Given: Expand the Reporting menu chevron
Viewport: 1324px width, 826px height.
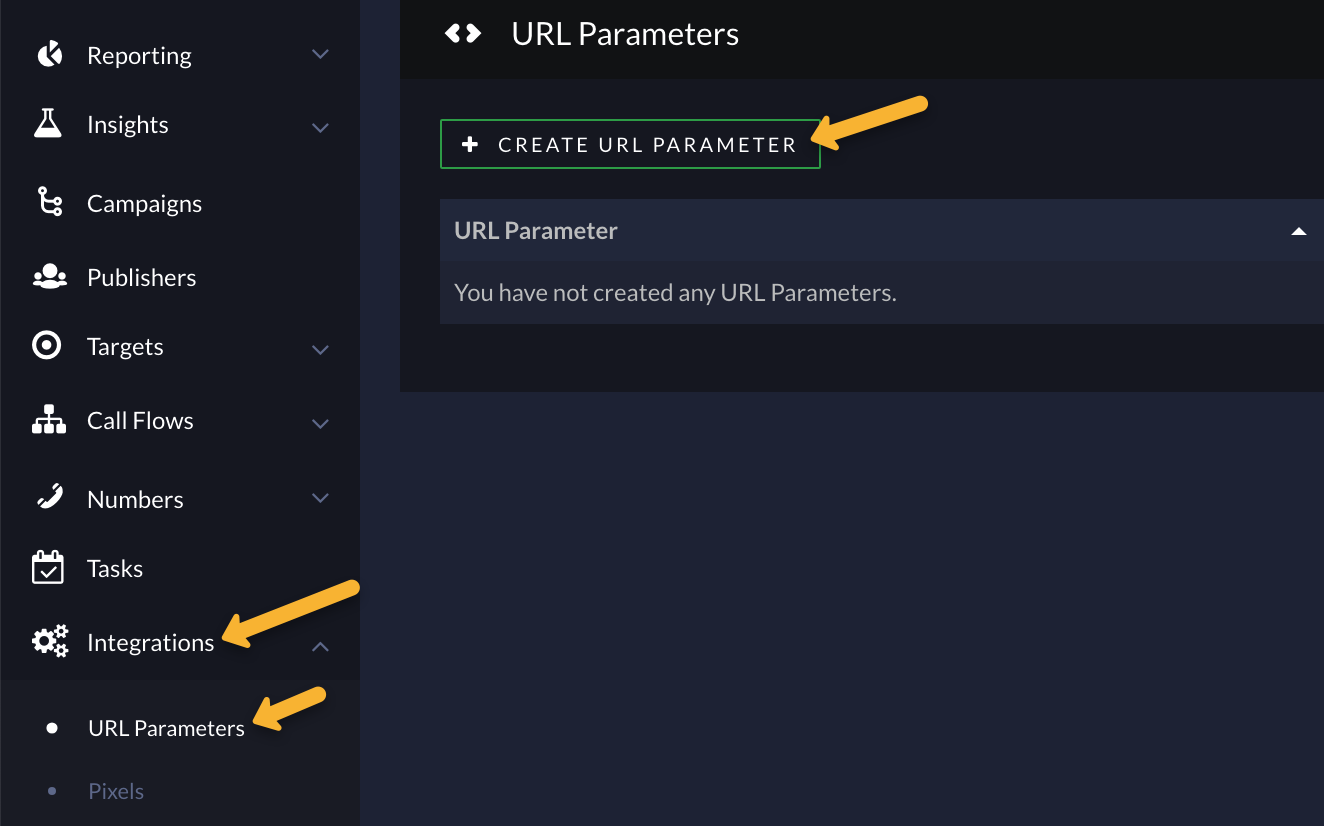Looking at the screenshot, I should [320, 54].
